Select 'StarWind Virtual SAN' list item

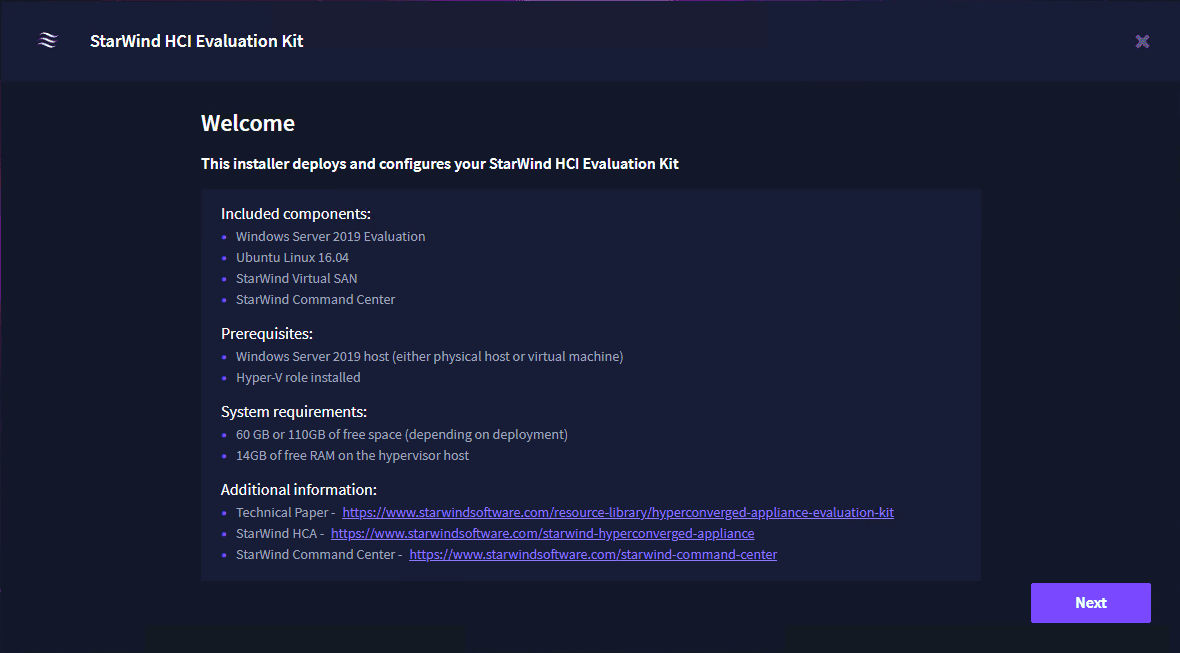click(297, 278)
